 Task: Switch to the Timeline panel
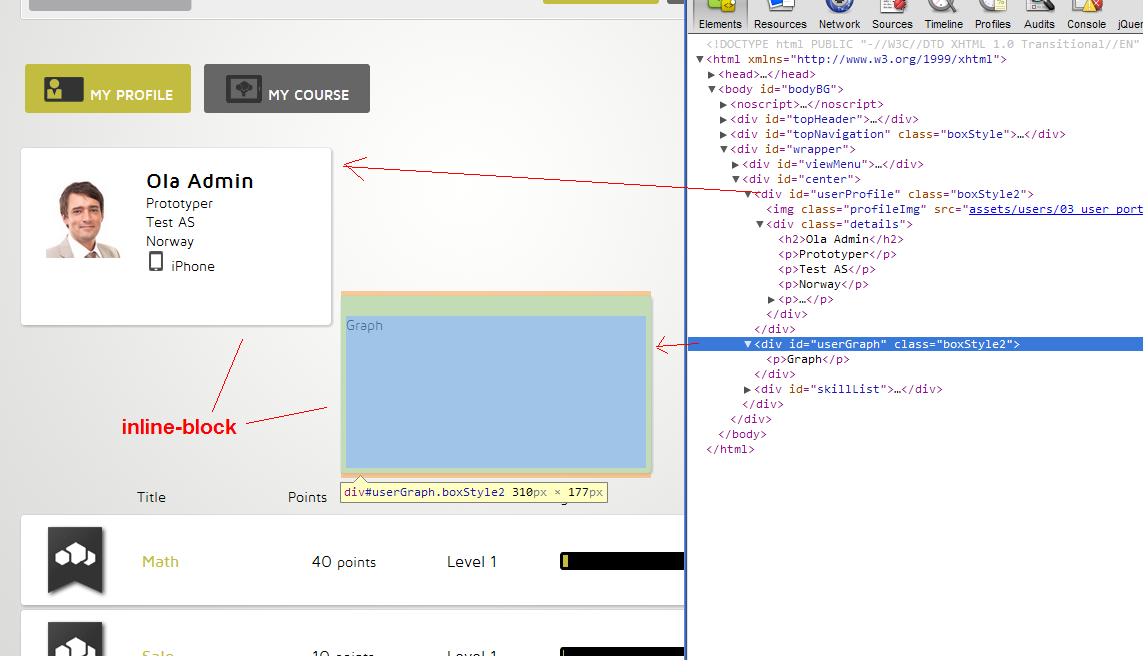click(x=943, y=16)
